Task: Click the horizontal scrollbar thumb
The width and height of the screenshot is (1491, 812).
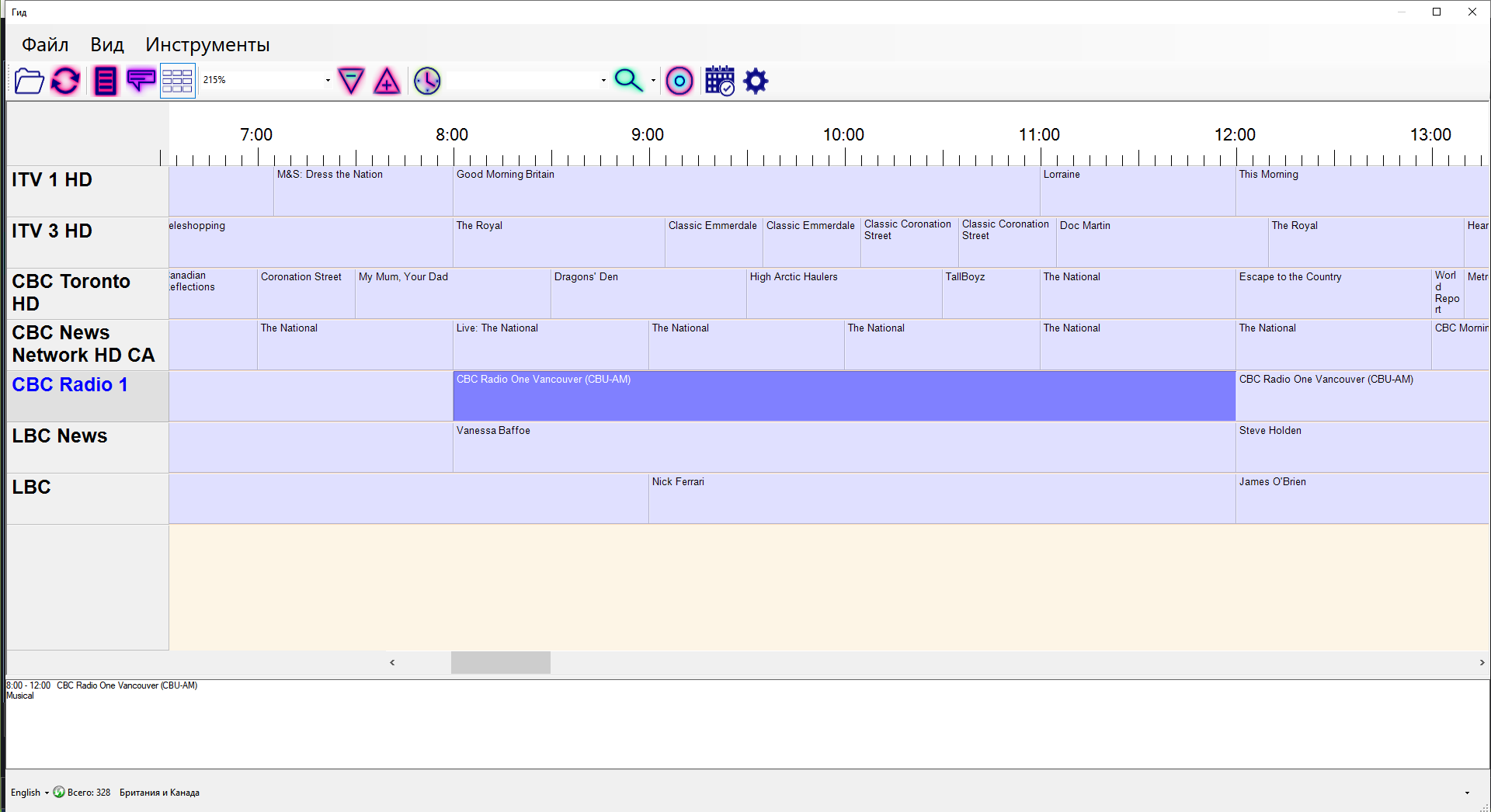Action: click(501, 662)
